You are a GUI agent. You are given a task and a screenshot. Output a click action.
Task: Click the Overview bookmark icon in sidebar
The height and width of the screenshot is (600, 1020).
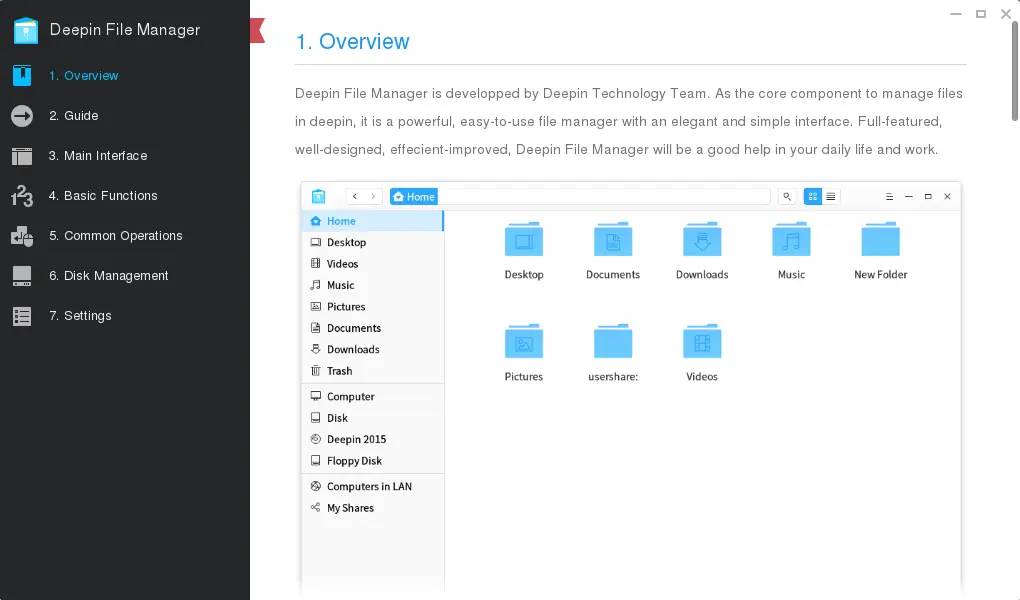[22, 75]
